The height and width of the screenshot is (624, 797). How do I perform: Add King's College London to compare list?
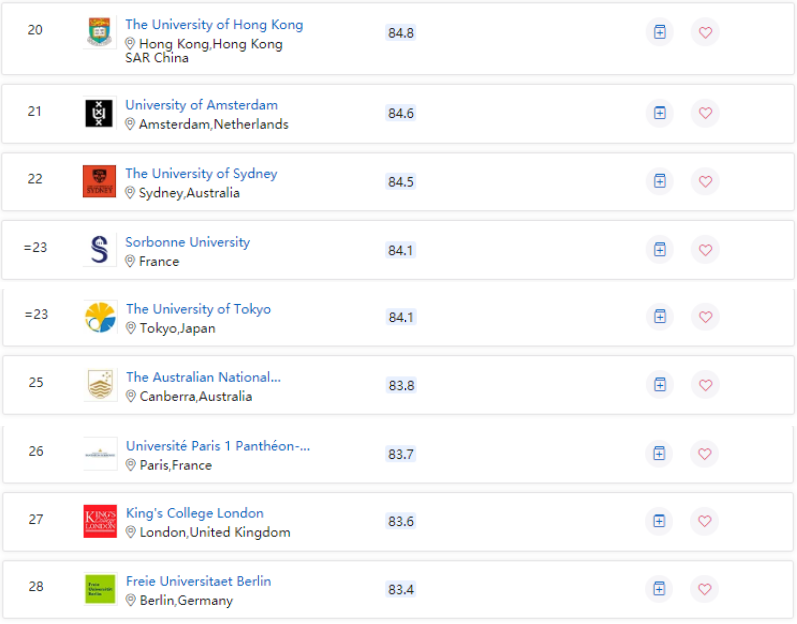pos(659,520)
